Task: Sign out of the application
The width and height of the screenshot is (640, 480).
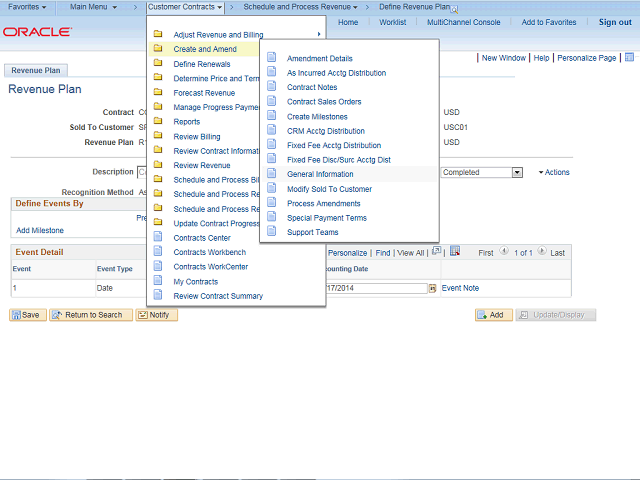Action: pyautogui.click(x=615, y=22)
